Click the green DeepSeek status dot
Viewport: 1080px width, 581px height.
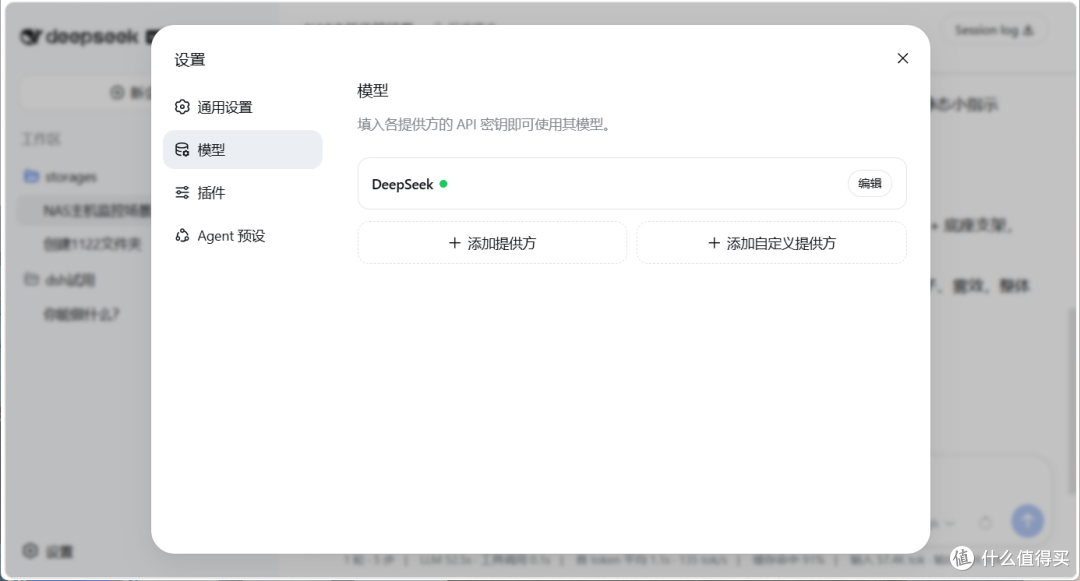point(444,184)
